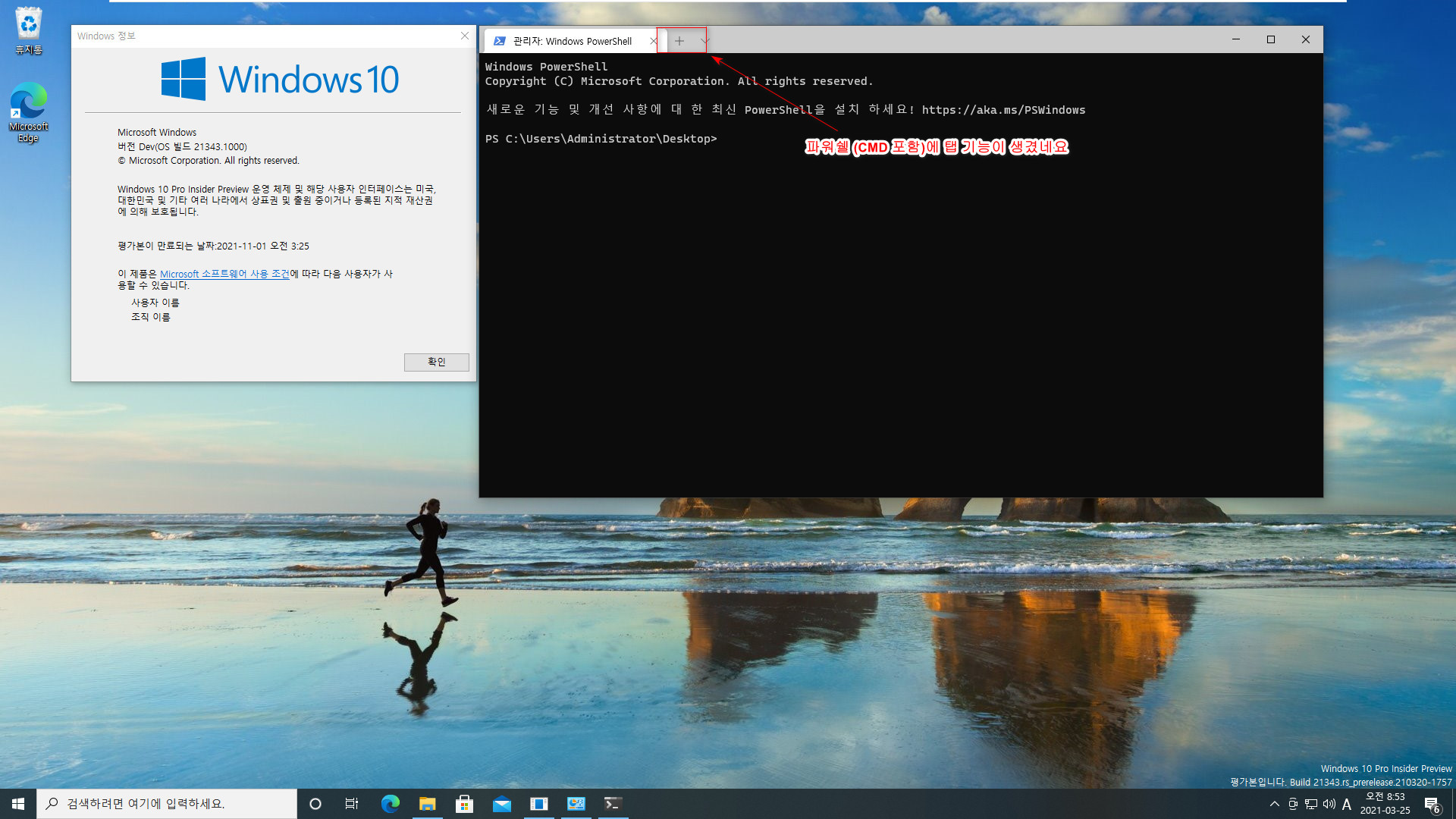
Task: Minimize the terminal window
Action: pos(1236,39)
